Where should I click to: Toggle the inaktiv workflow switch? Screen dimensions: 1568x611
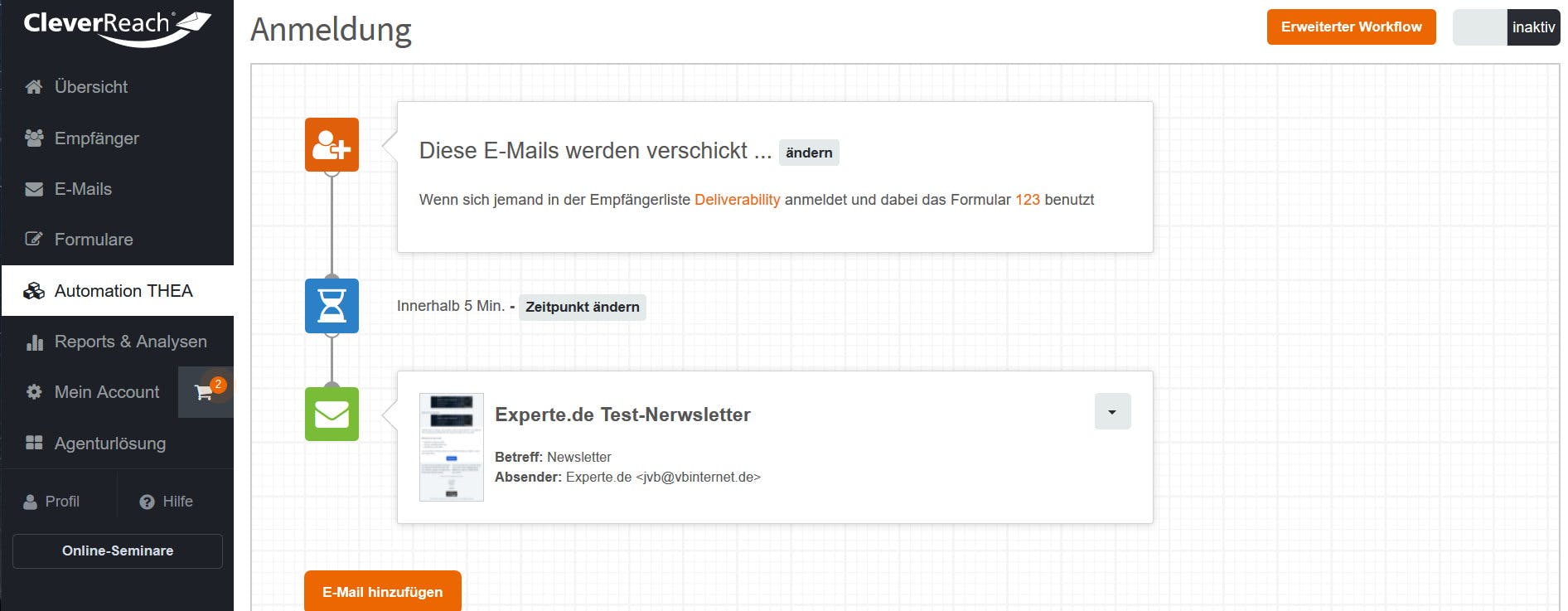1506,27
